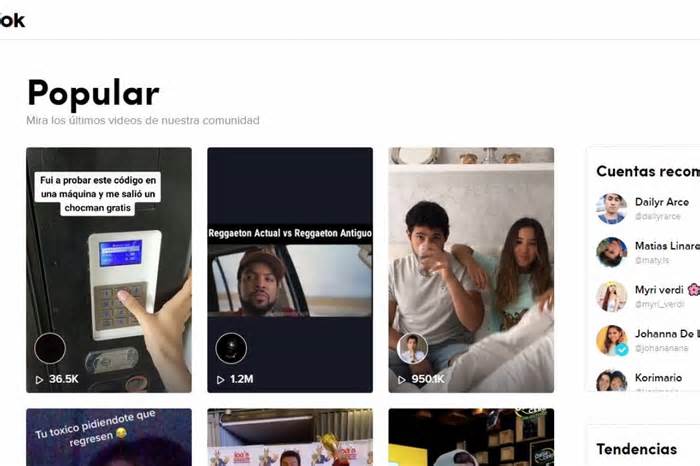Open the @johananana username link
The width and height of the screenshot is (700, 466).
(x=661, y=348)
